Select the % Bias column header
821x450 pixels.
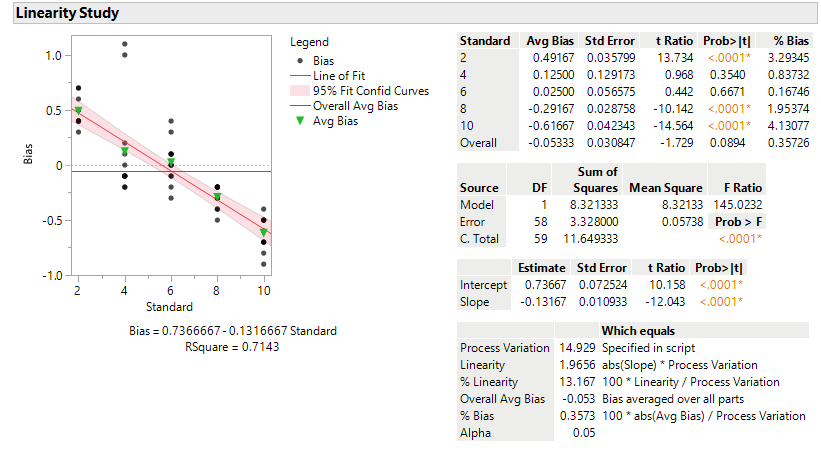click(x=791, y=41)
